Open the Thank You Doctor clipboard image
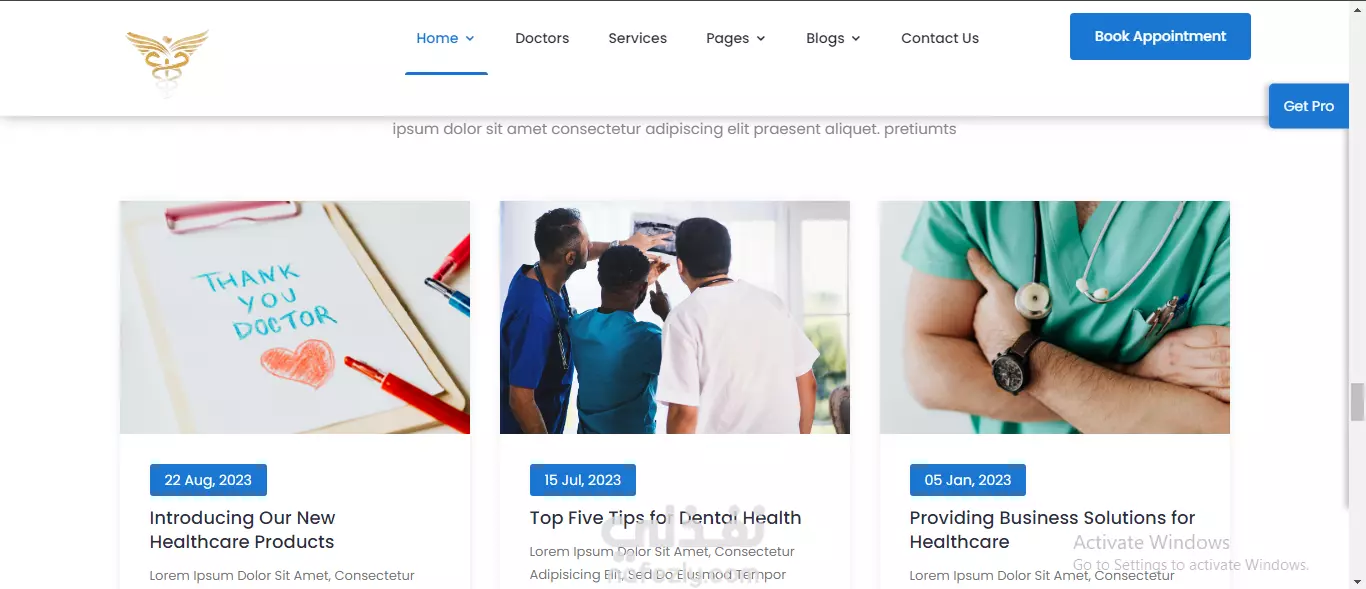 (295, 317)
